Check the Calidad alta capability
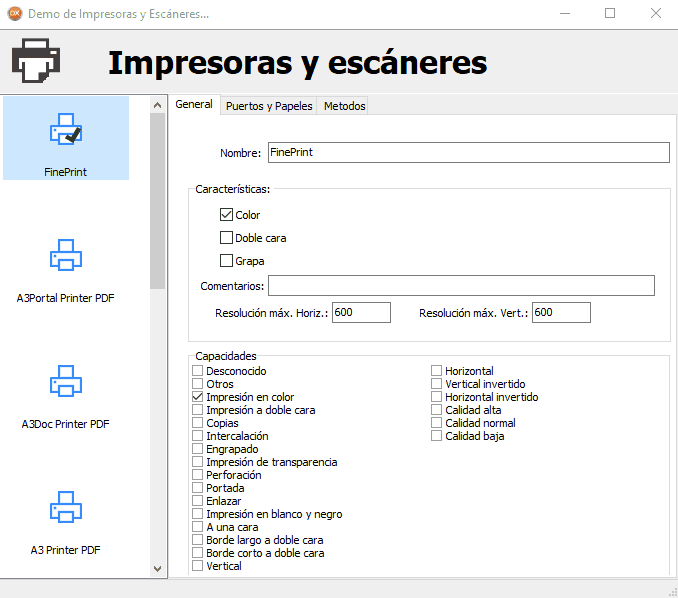678x598 pixels. (x=436, y=409)
